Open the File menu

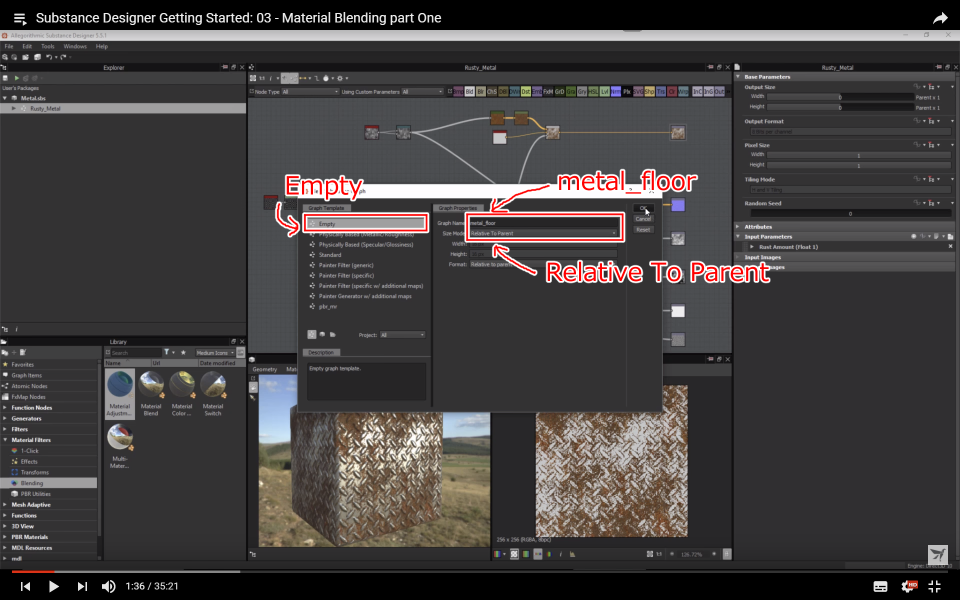click(x=9, y=47)
